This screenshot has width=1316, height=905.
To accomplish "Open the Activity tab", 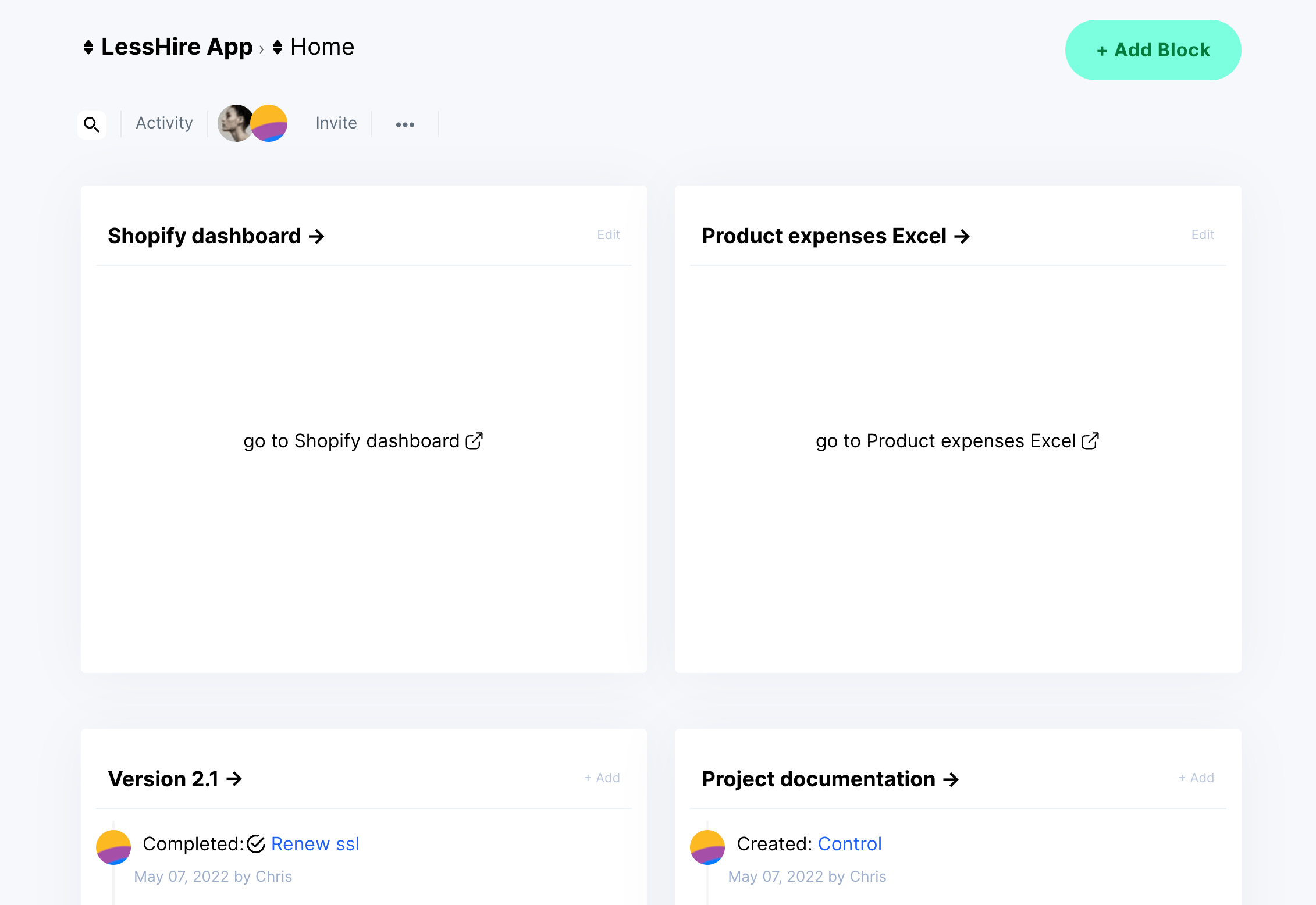I will tap(164, 123).
